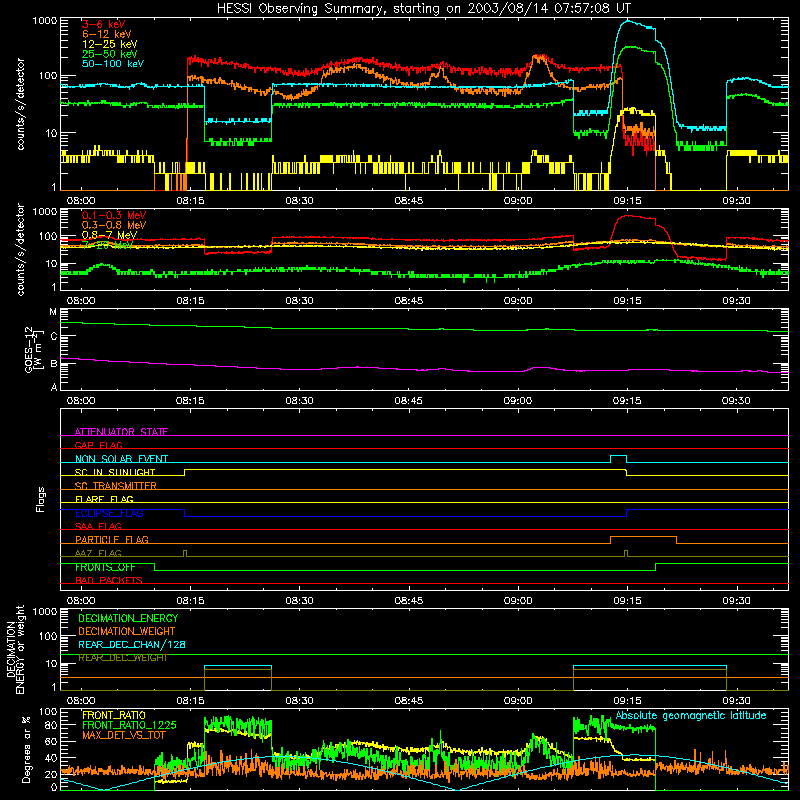Click the 09:00 time label under Flags panel
Screen dimensions: 800x800
click(518, 601)
